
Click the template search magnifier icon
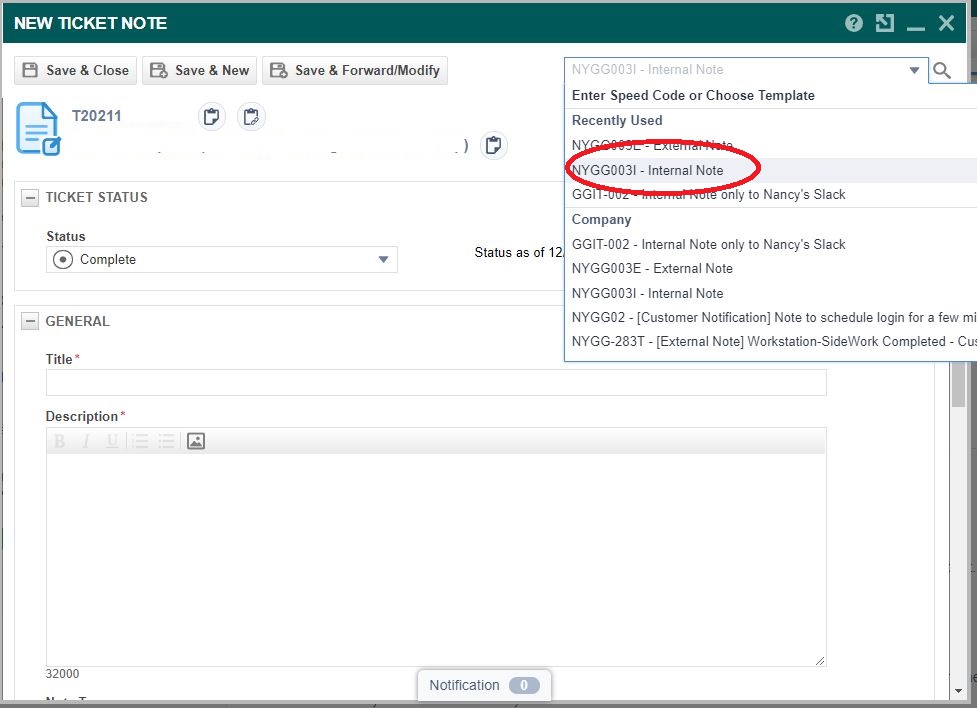tap(941, 70)
